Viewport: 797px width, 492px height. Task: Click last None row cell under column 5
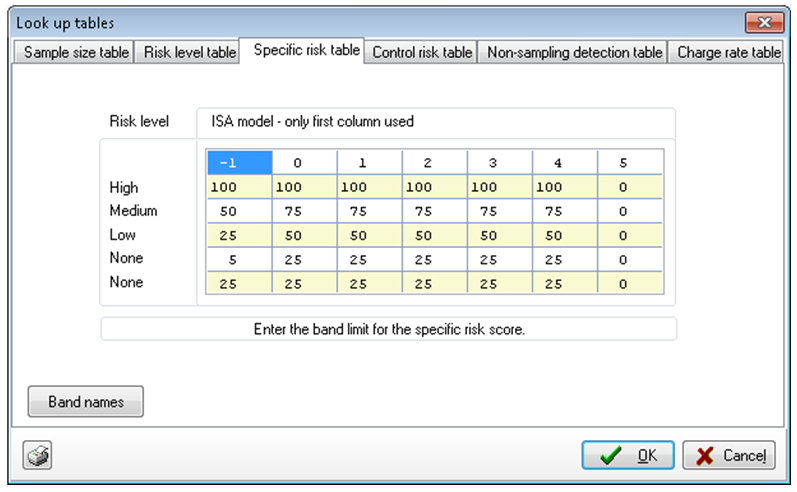click(x=630, y=284)
